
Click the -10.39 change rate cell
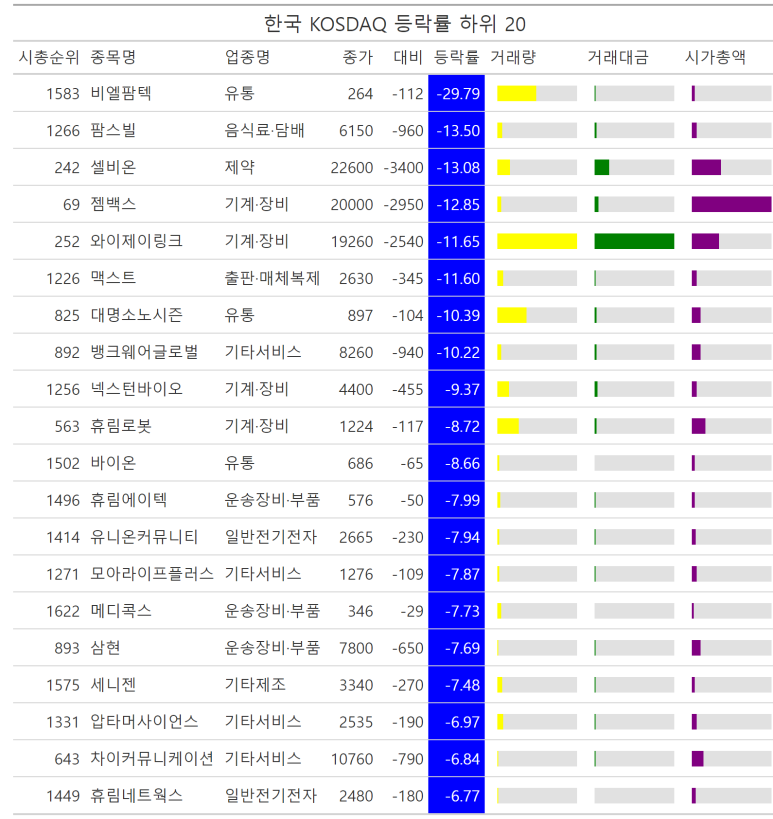pos(456,315)
